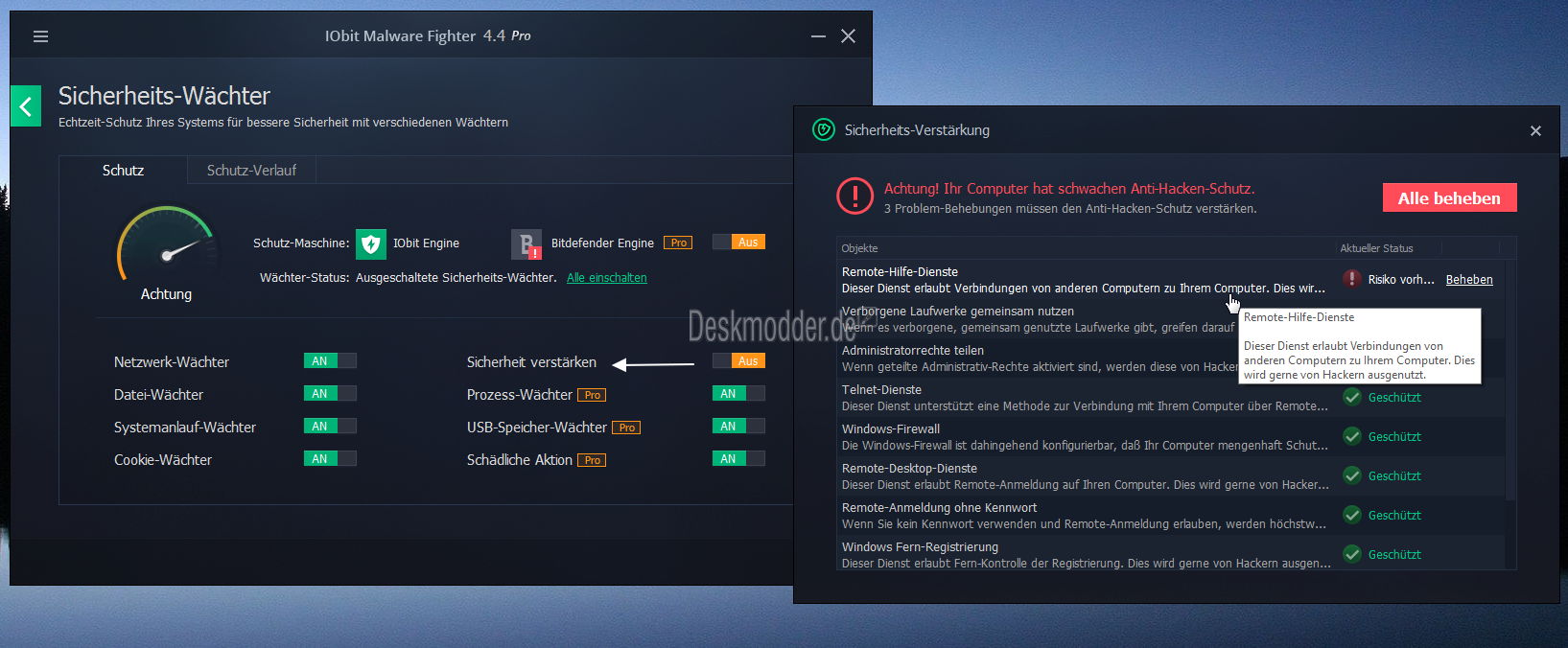Click green checkmark for Windows-Firewall row
1568x648 pixels.
1352,436
